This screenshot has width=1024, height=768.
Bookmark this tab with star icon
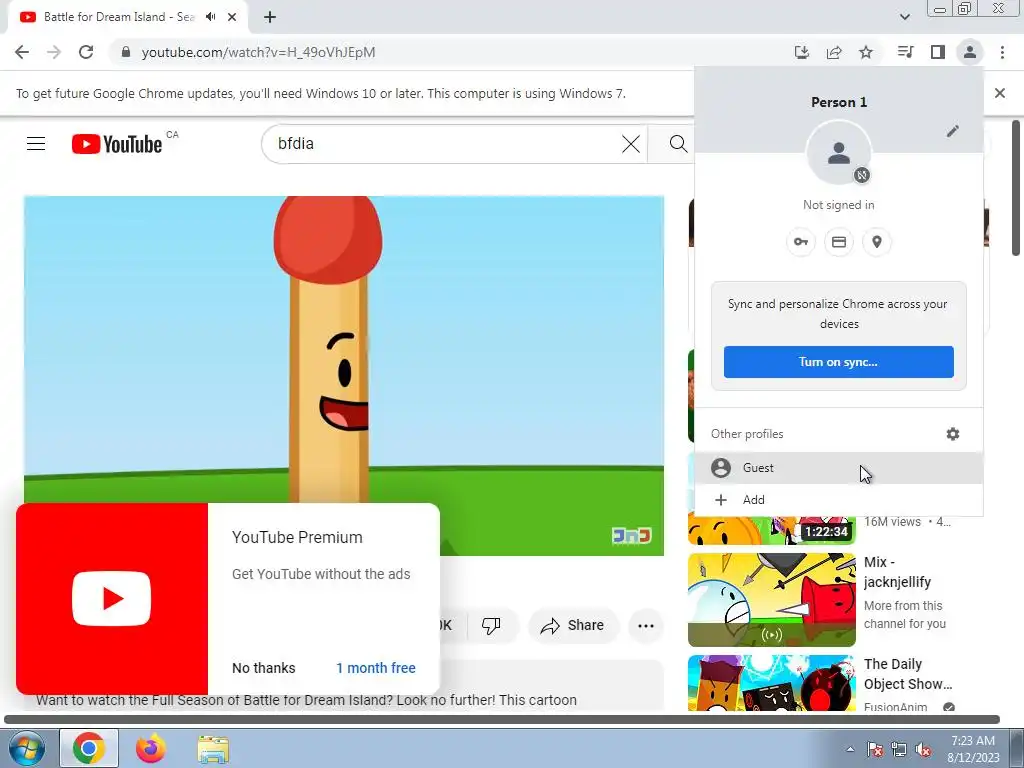pos(866,52)
